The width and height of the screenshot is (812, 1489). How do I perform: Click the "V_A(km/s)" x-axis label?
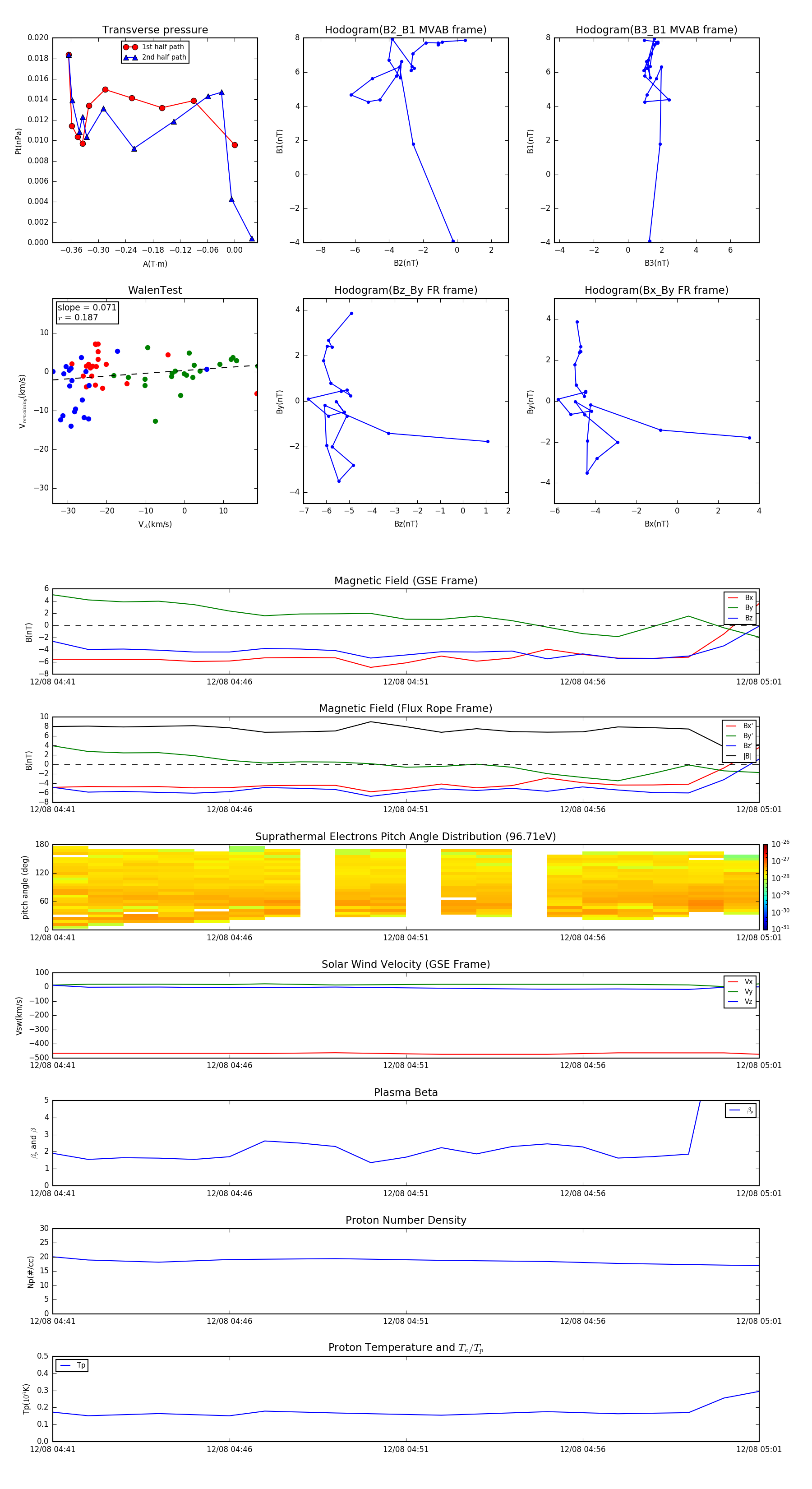click(x=155, y=524)
